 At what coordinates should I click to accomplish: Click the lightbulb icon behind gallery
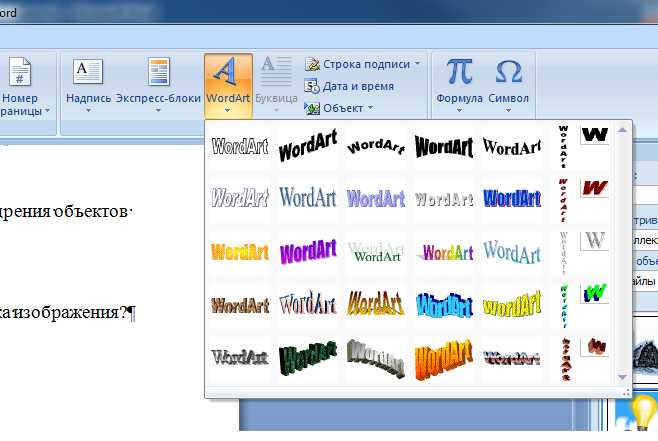[x=642, y=412]
